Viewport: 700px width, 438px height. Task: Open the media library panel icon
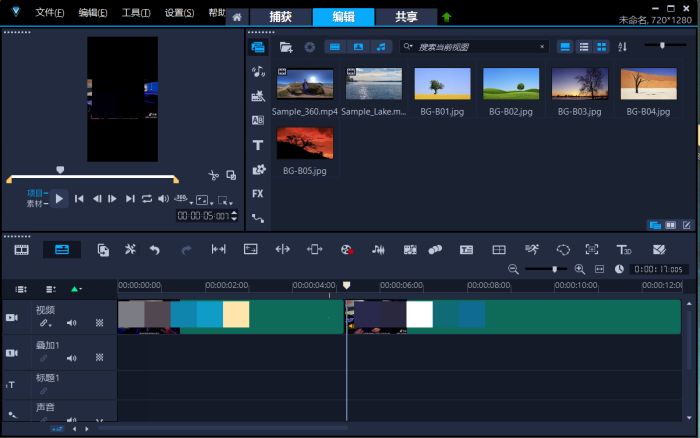click(258, 47)
